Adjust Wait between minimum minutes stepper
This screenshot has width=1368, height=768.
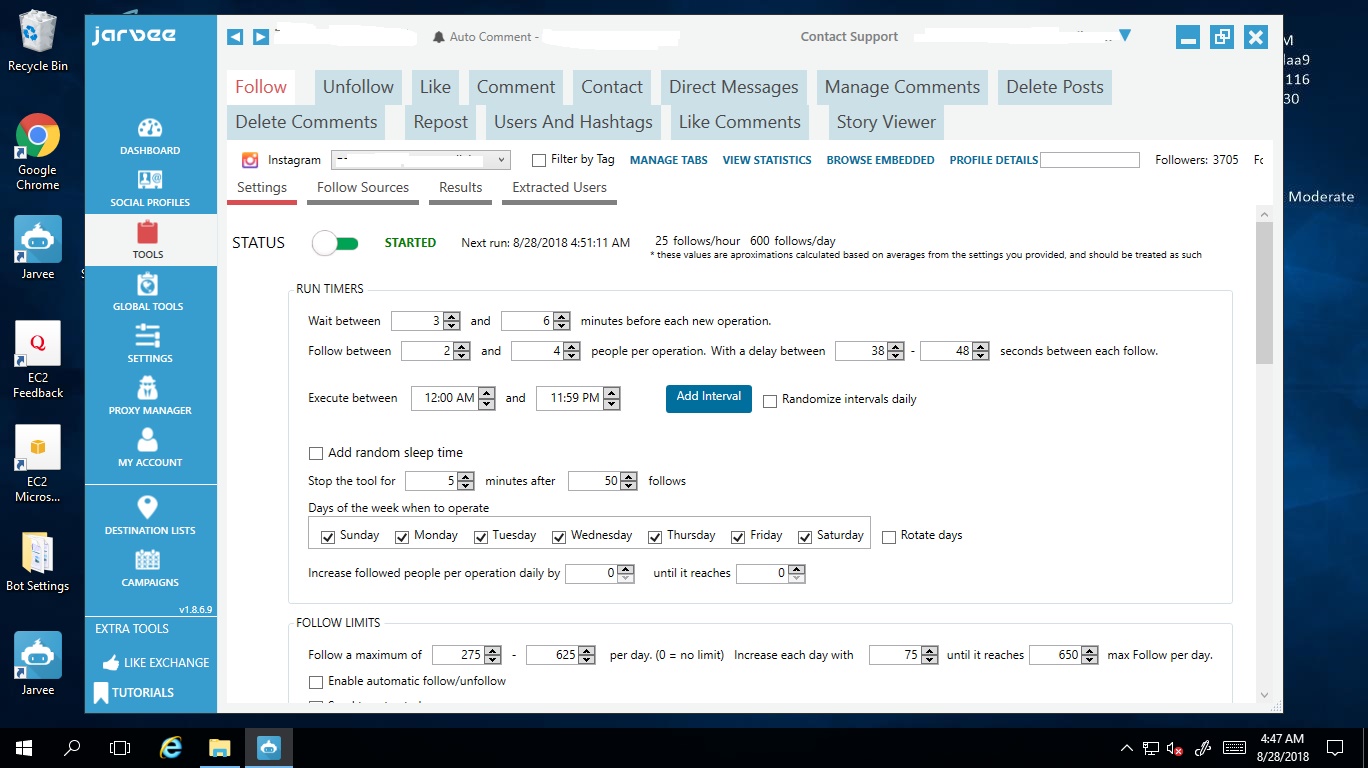pos(452,321)
